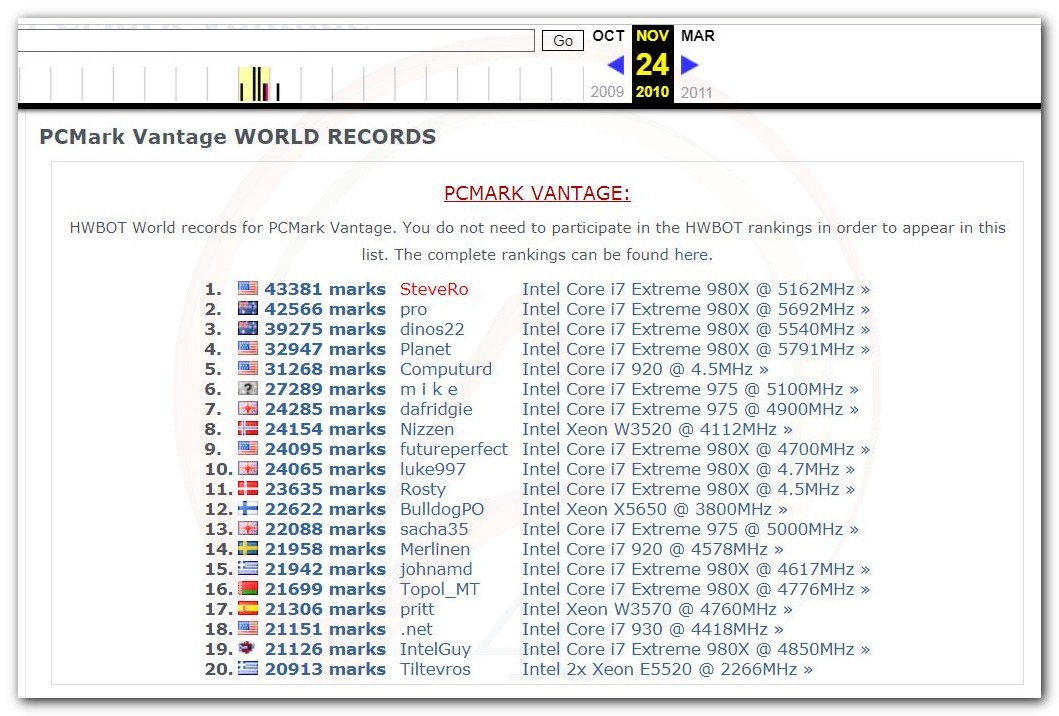This screenshot has width=1059, height=716.
Task: Open the 31268 marks score entry
Action: pyautogui.click(x=325, y=369)
